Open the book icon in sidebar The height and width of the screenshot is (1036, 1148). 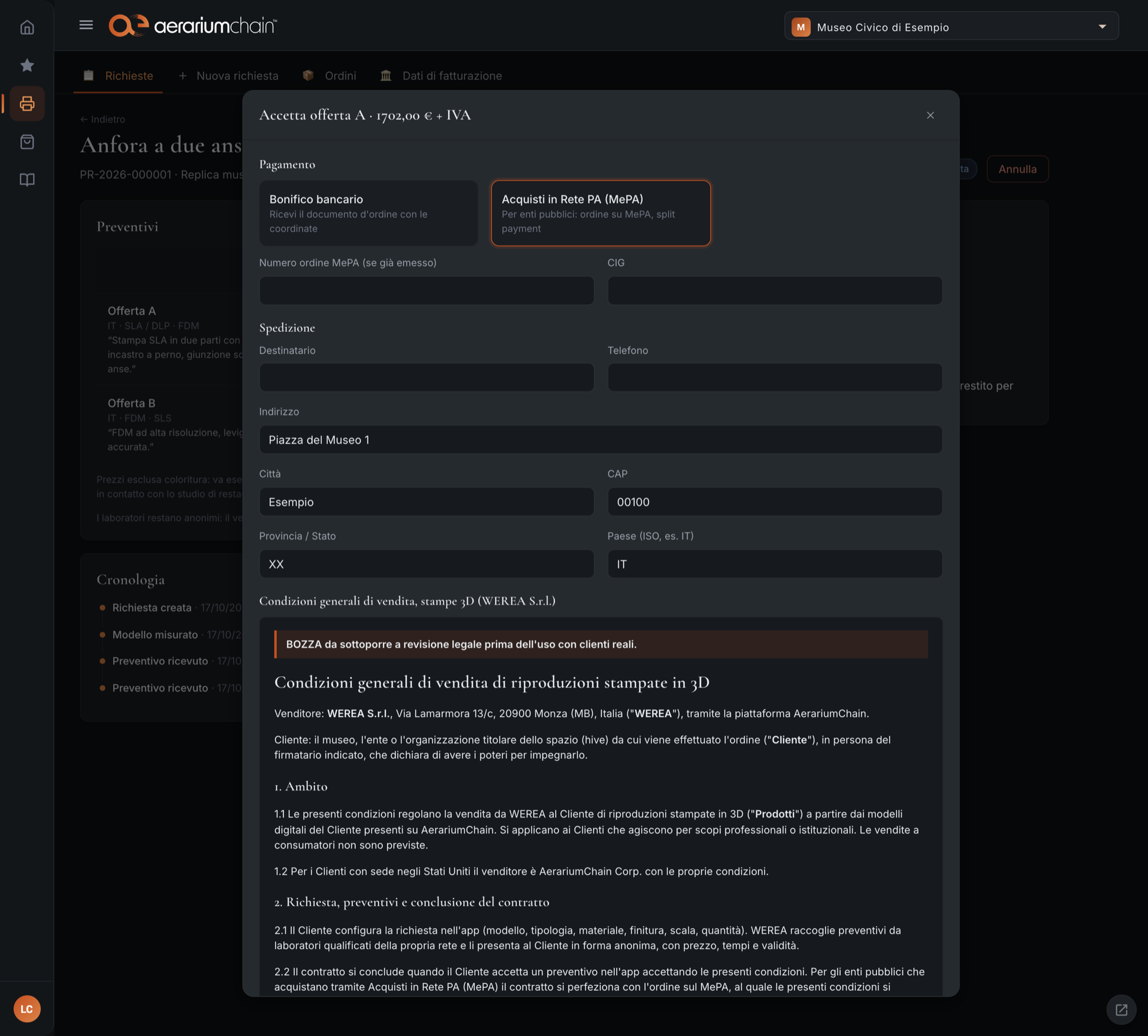(x=27, y=180)
